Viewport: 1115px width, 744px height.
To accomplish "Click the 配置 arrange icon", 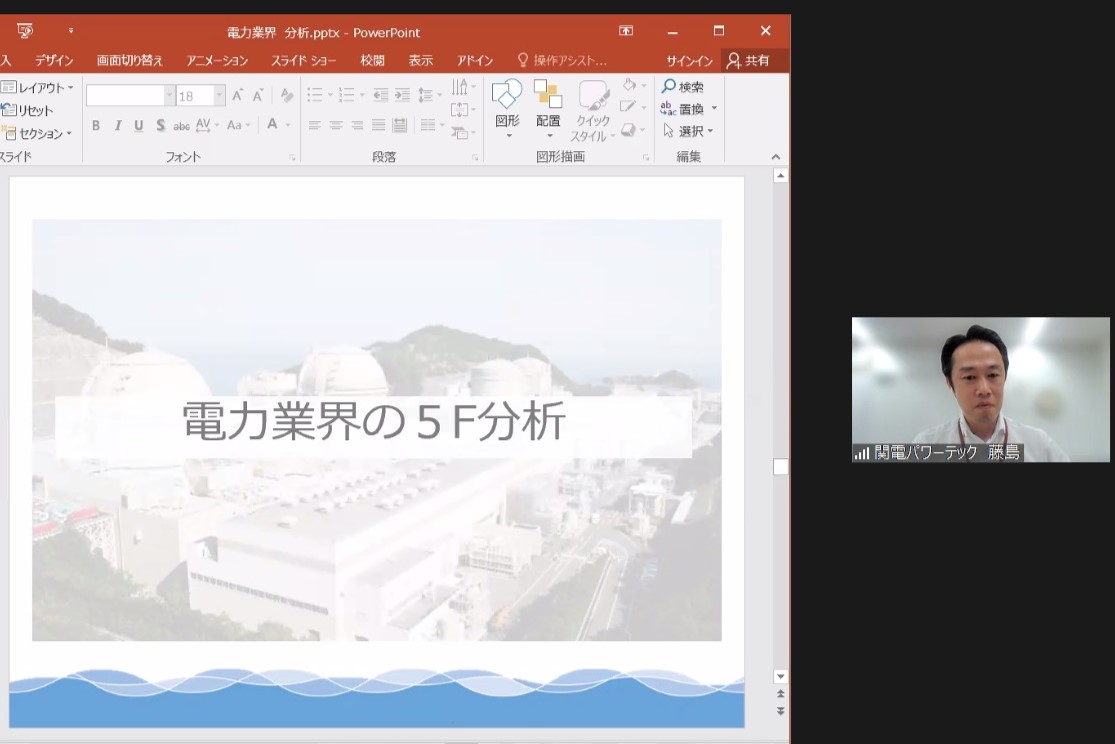I will click(x=547, y=96).
